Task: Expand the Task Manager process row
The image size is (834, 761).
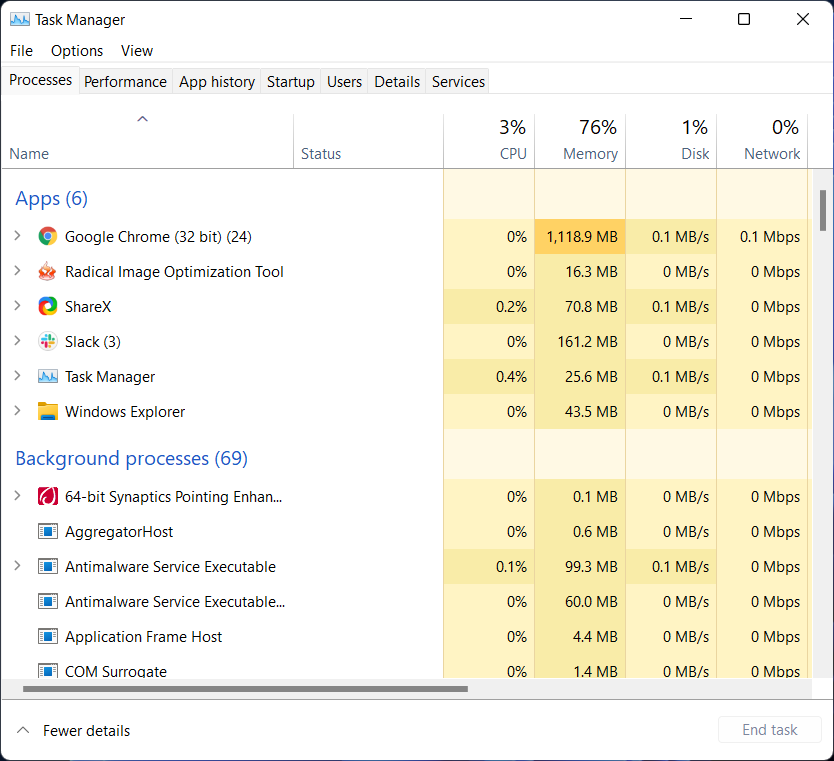Action: (x=18, y=376)
